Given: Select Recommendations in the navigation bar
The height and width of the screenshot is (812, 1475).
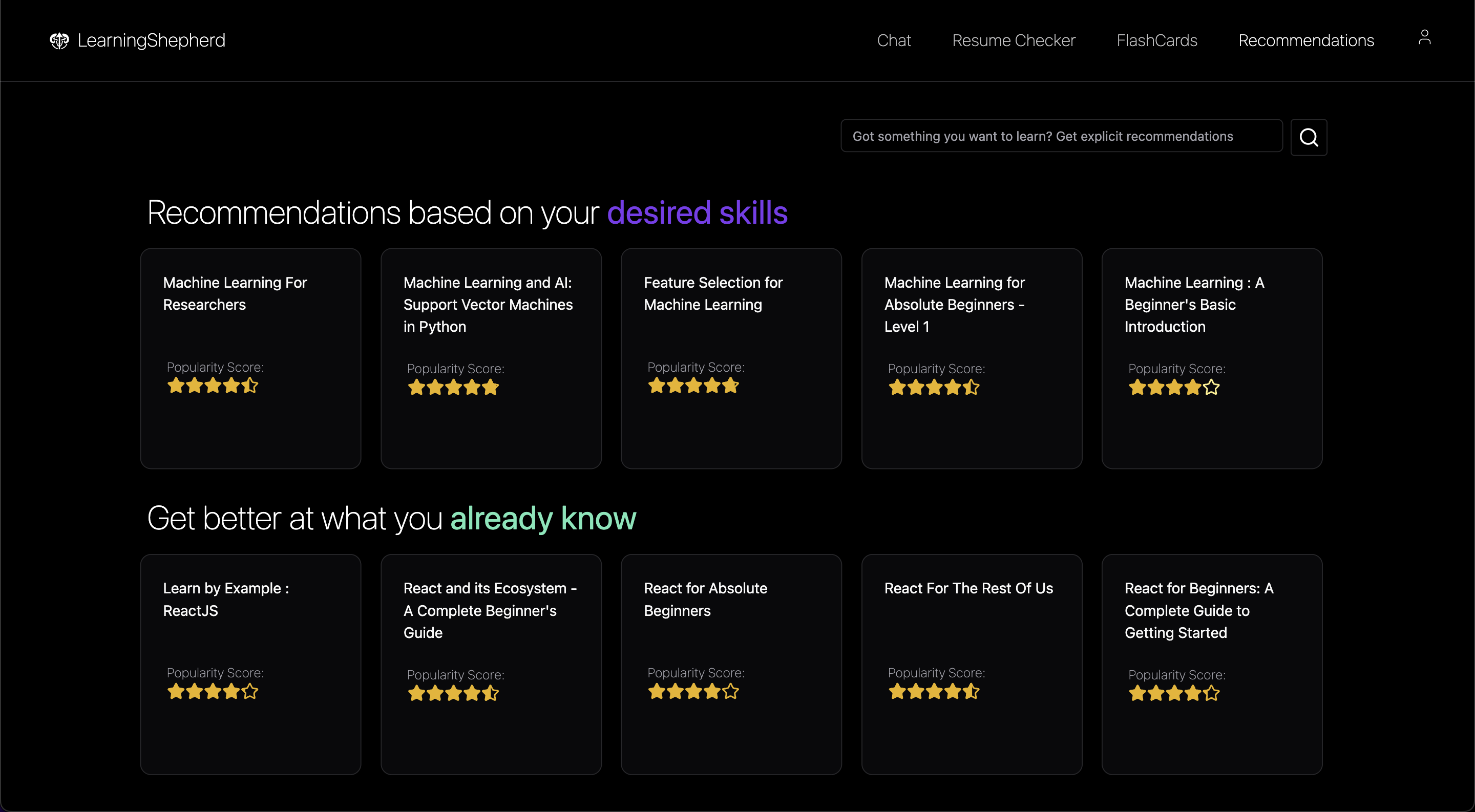Looking at the screenshot, I should click(x=1305, y=40).
